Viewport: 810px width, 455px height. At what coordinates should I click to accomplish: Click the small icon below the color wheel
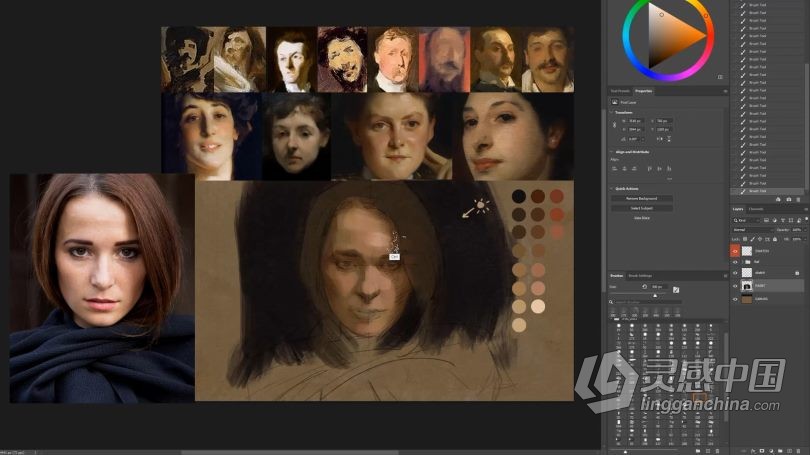tap(720, 77)
